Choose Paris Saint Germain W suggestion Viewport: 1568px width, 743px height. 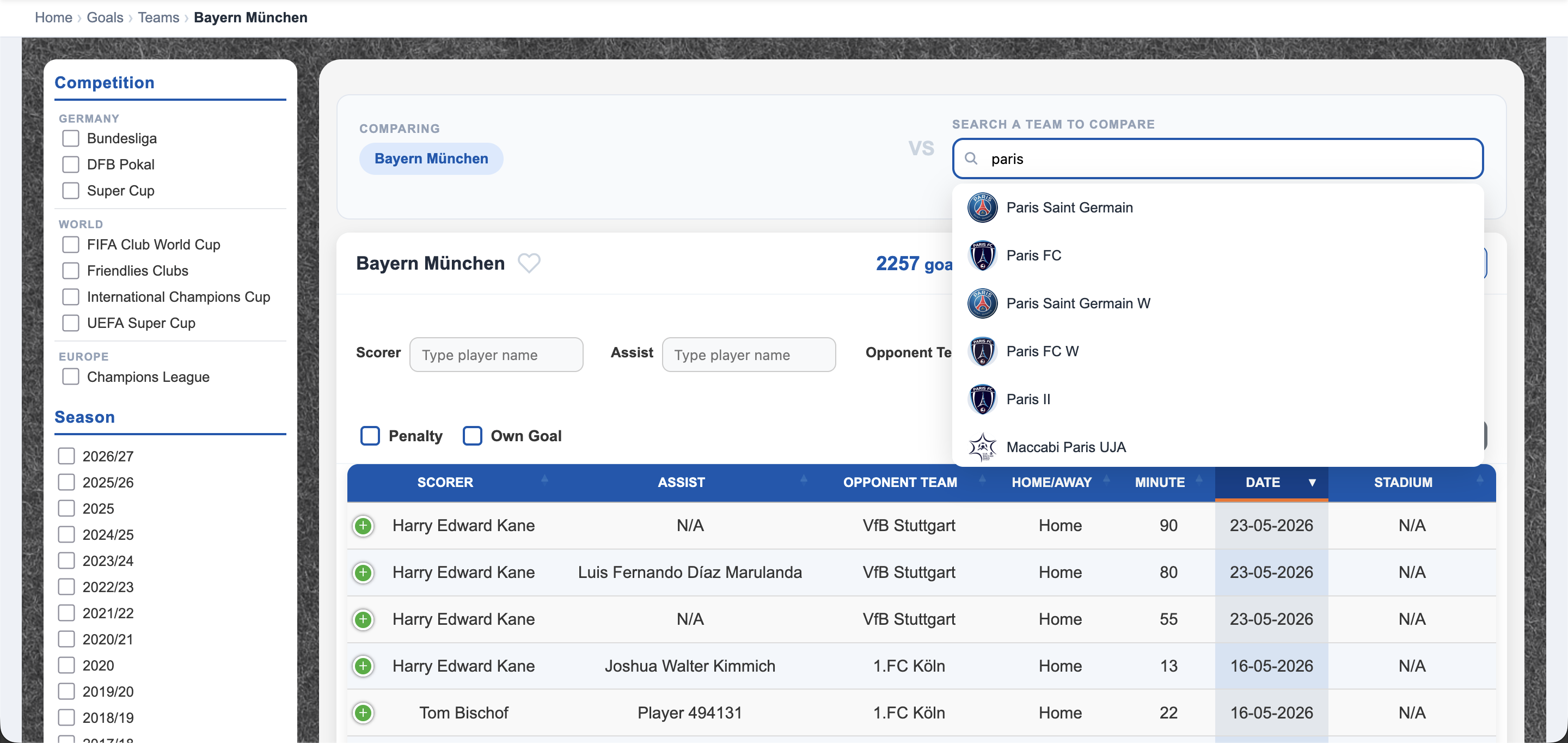tap(1218, 303)
